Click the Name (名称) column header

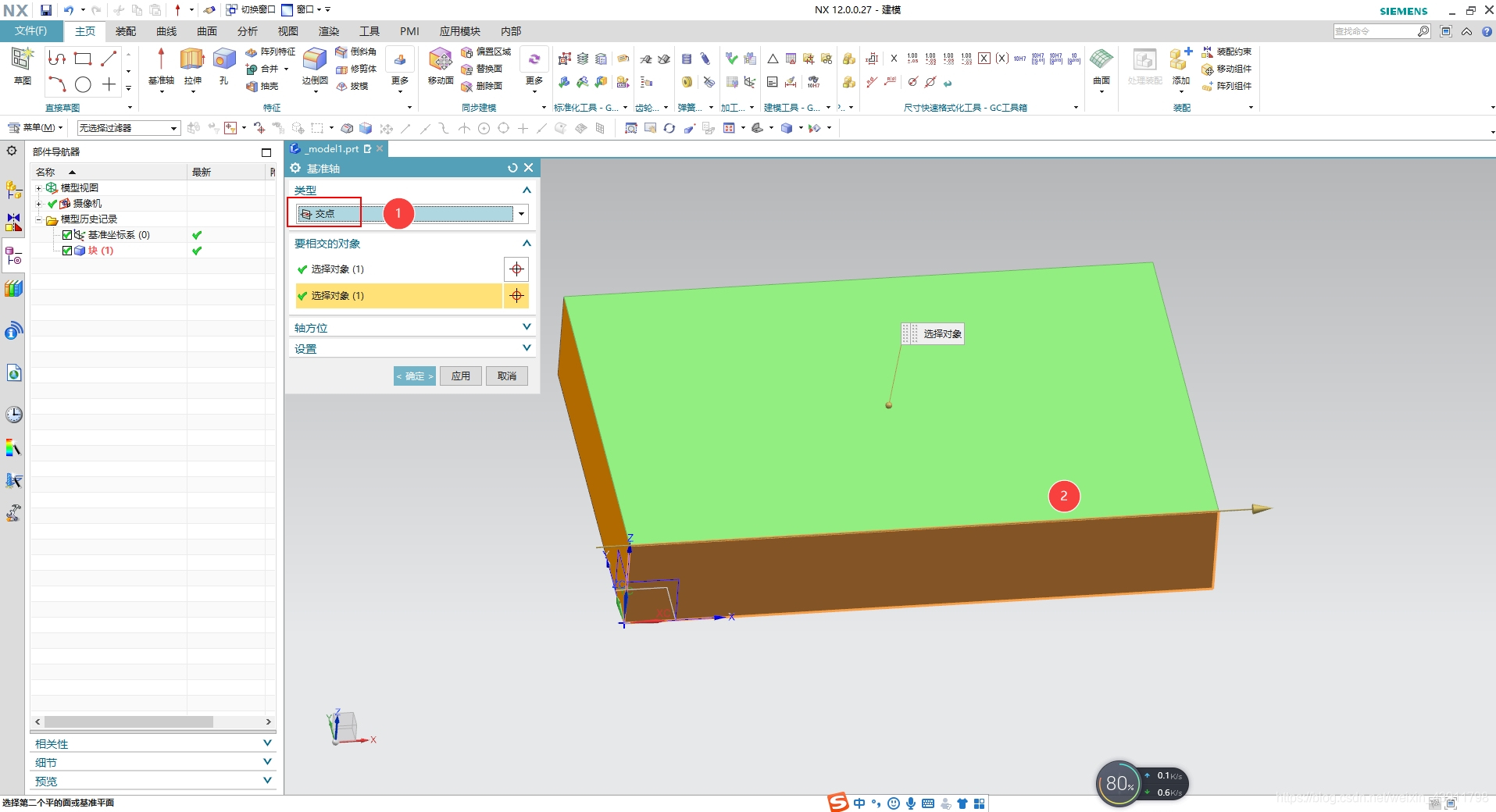coord(109,172)
